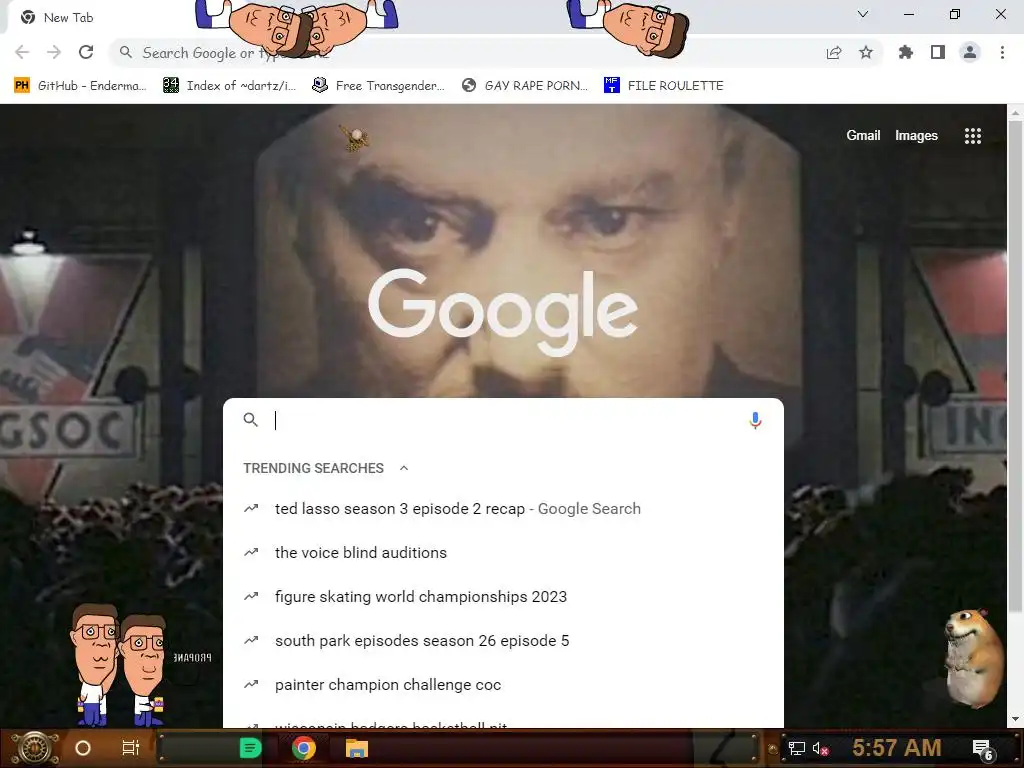
Task: Click the scrollbar down arrow
Action: click(1015, 719)
